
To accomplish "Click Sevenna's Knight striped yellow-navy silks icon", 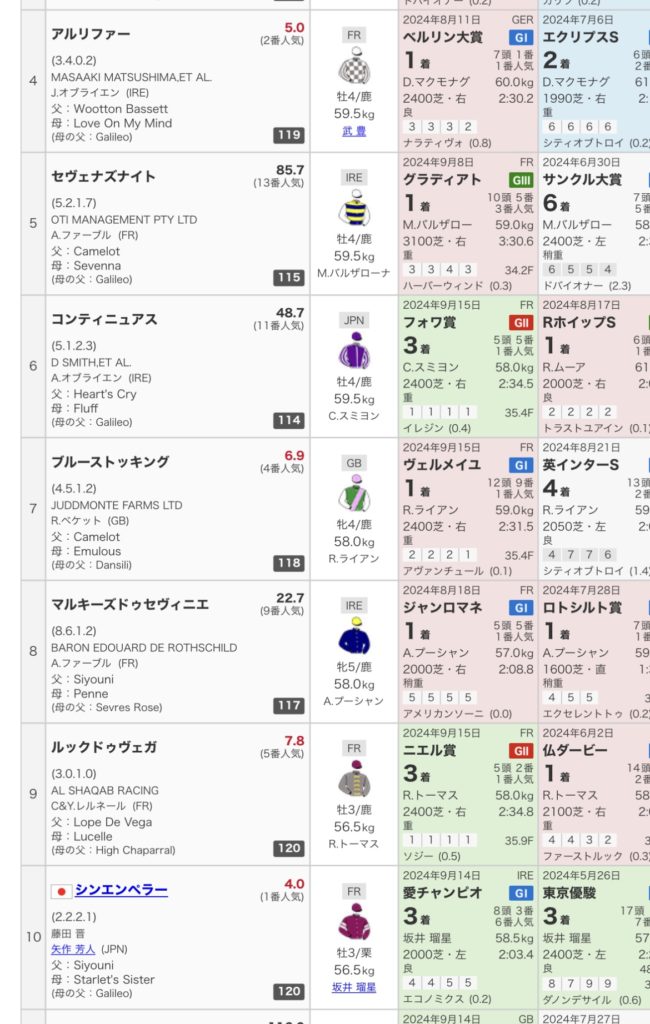I will click(x=354, y=210).
